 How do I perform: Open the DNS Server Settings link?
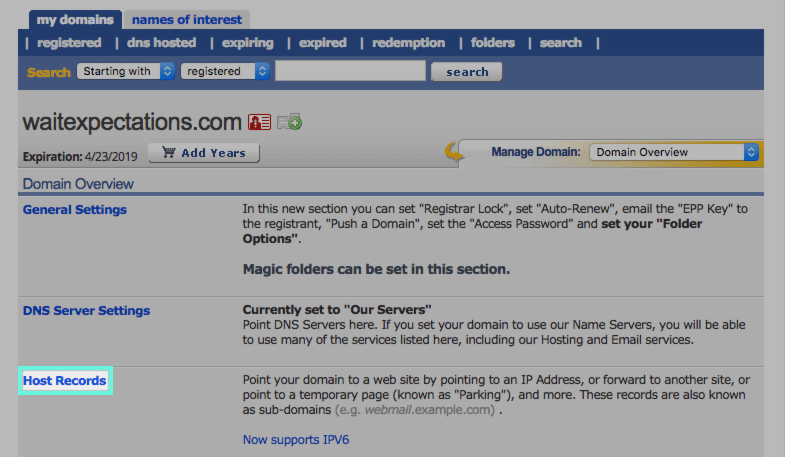coord(86,311)
